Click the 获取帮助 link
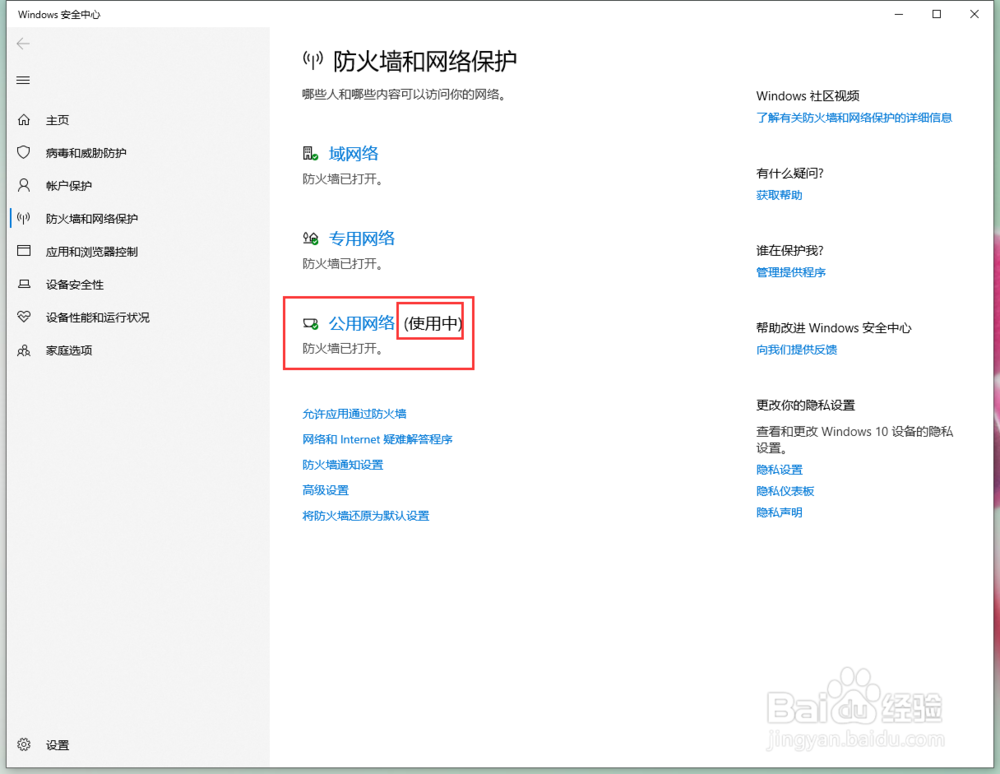This screenshot has width=1000, height=774. [x=779, y=195]
